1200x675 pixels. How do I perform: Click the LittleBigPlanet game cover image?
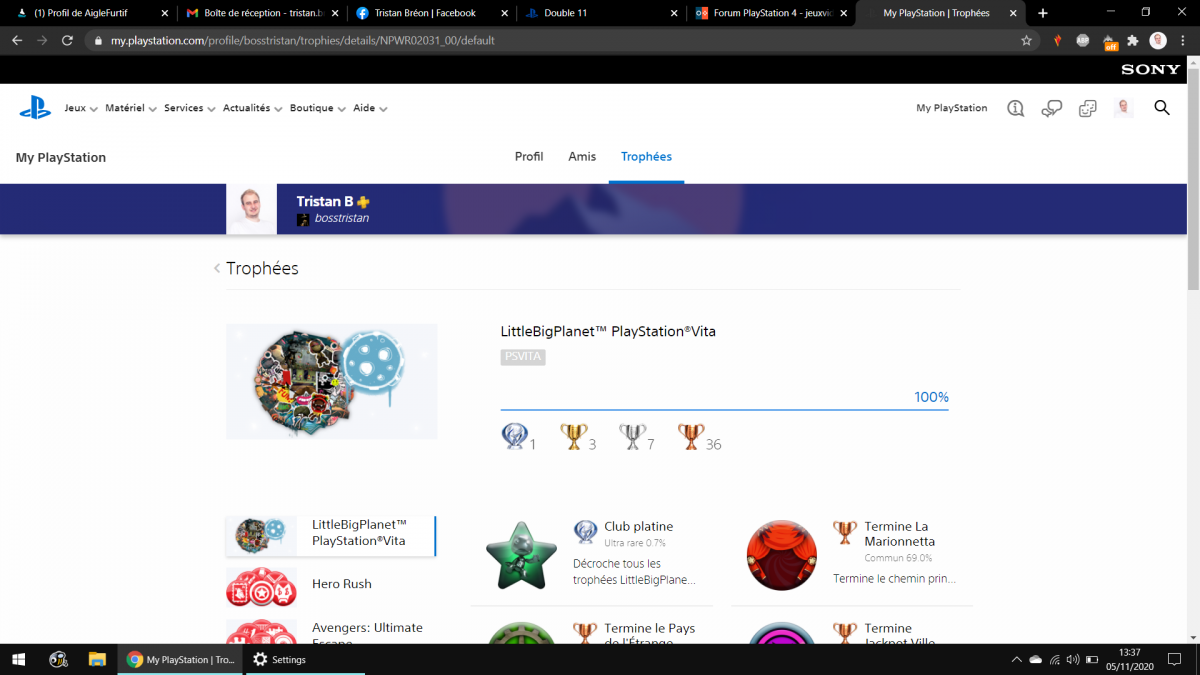(332, 381)
